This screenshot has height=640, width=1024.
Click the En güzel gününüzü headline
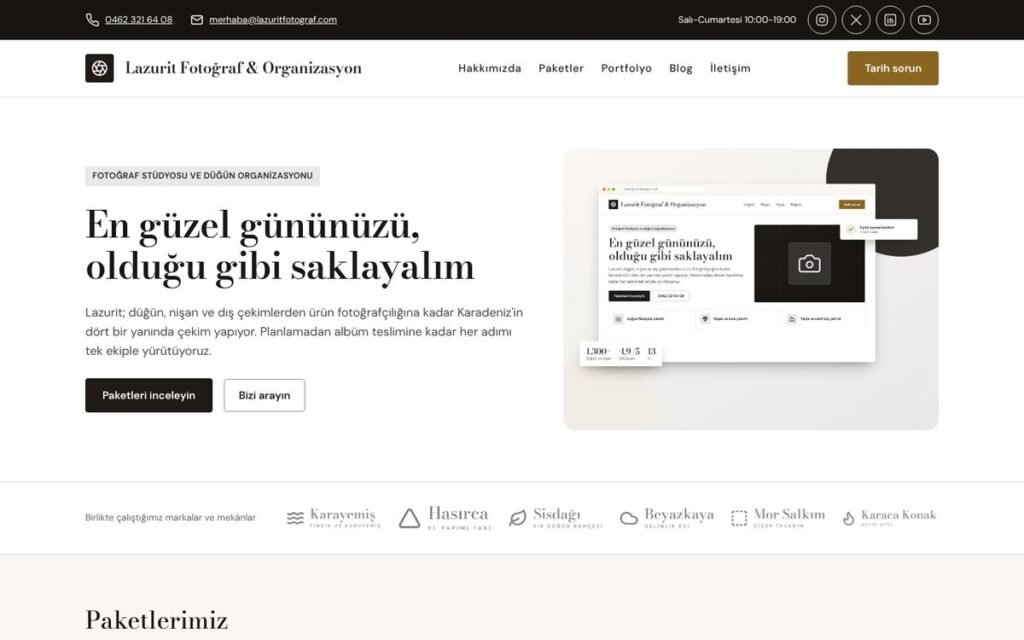click(x=280, y=246)
